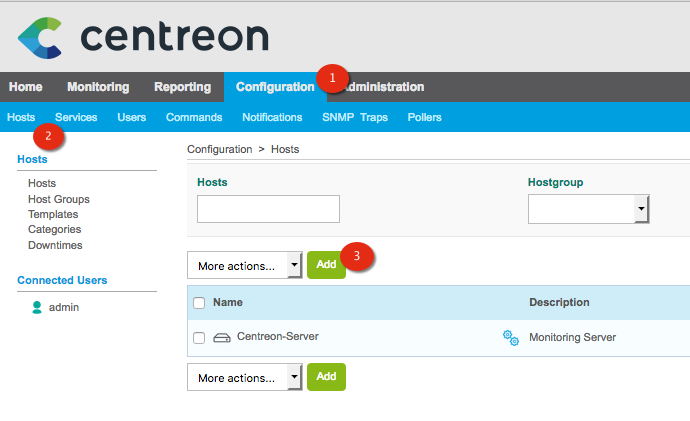
Task: Open the Monitoring menu tab
Action: tap(98, 87)
